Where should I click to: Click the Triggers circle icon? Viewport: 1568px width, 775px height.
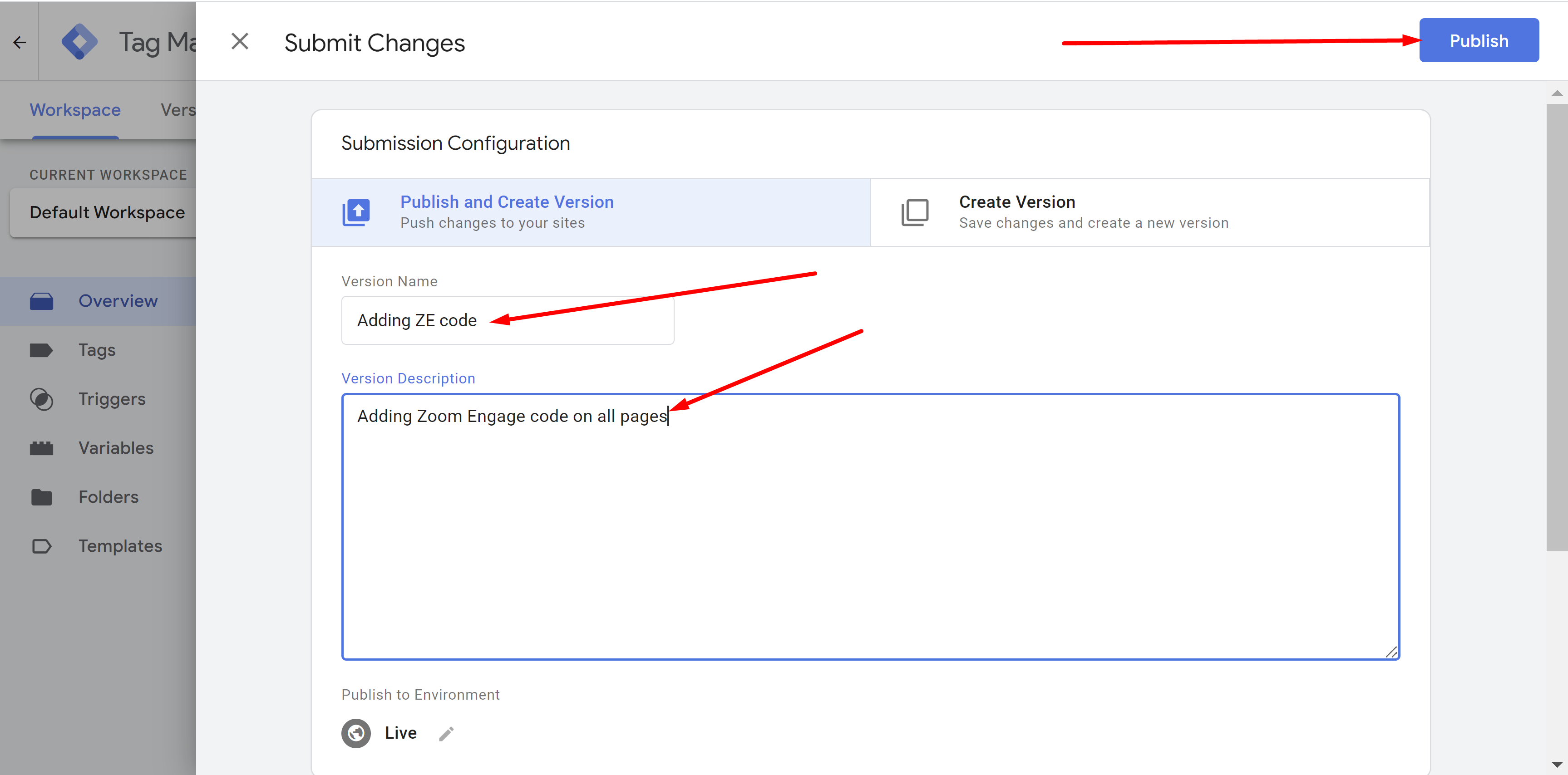pyautogui.click(x=41, y=399)
